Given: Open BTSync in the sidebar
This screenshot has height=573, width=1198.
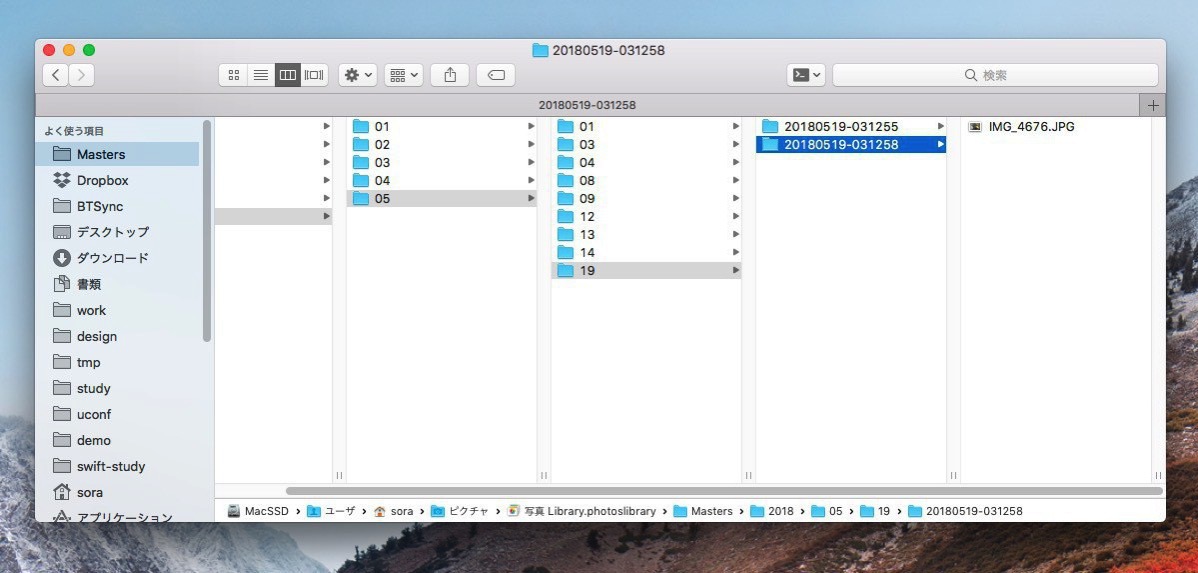Looking at the screenshot, I should tap(117, 206).
